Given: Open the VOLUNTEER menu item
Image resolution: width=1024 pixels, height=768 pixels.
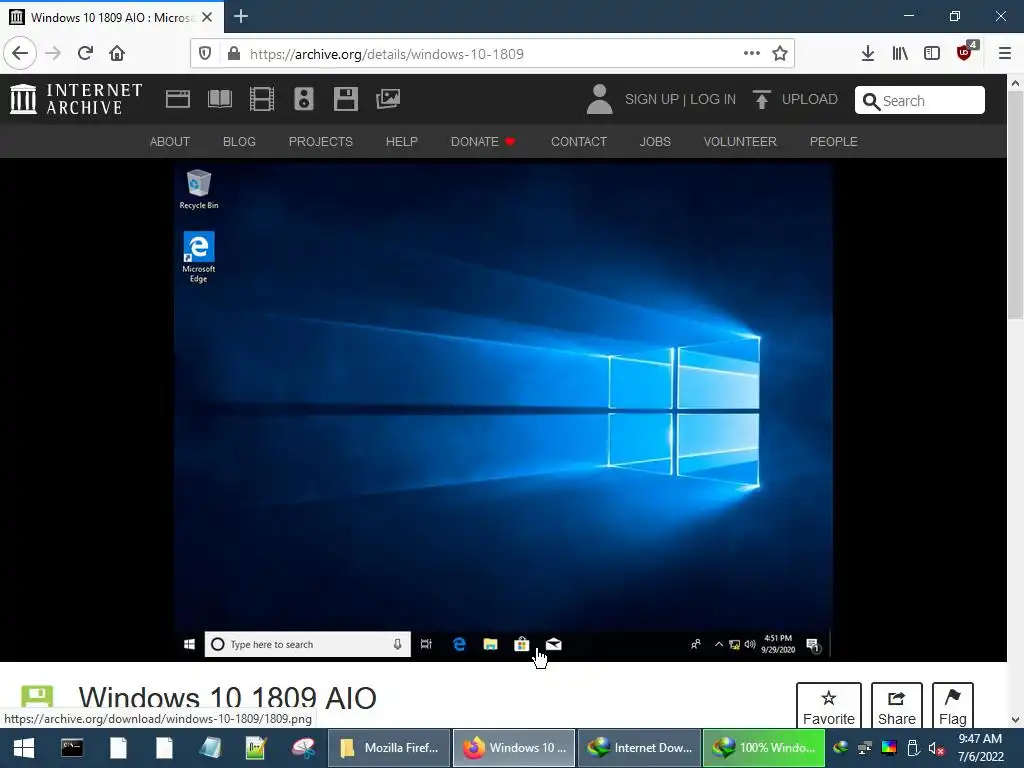Looking at the screenshot, I should 740,142.
